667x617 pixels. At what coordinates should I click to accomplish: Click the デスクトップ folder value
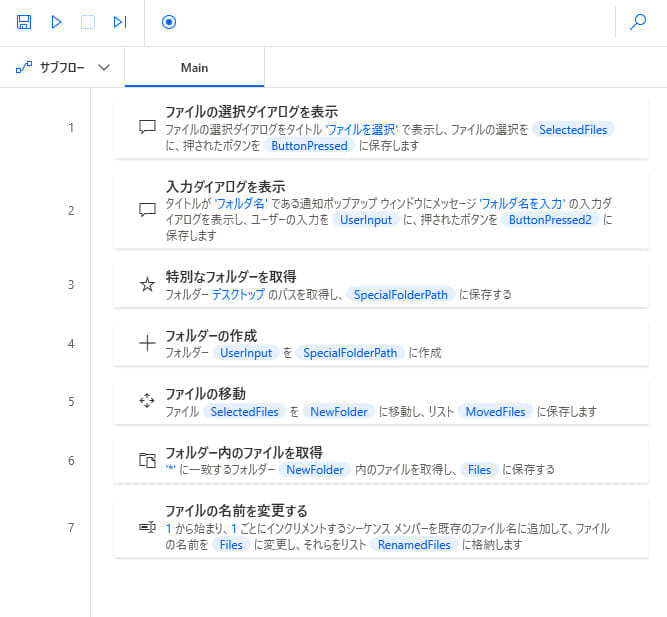(x=238, y=294)
